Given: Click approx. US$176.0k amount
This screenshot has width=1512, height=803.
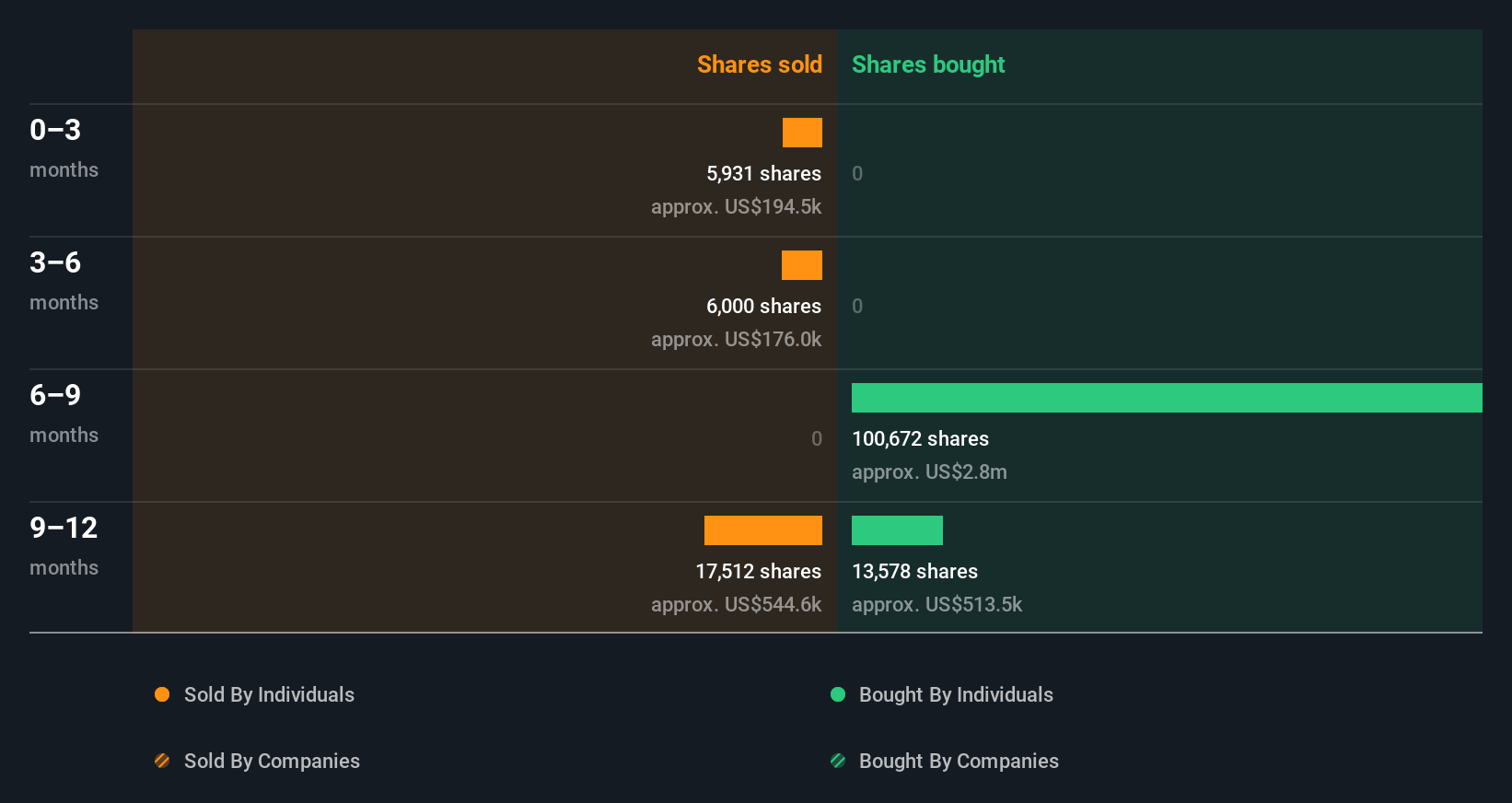Looking at the screenshot, I should pos(736,339).
